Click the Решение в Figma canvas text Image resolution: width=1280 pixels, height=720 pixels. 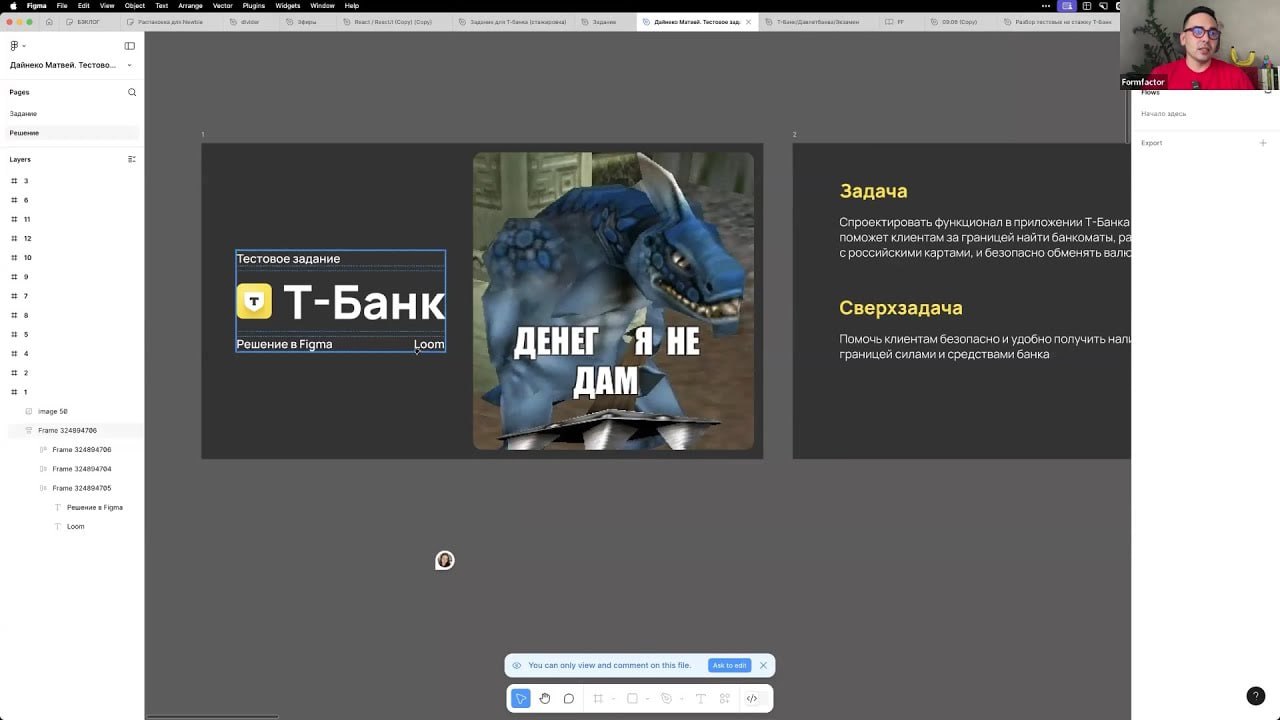click(x=284, y=344)
